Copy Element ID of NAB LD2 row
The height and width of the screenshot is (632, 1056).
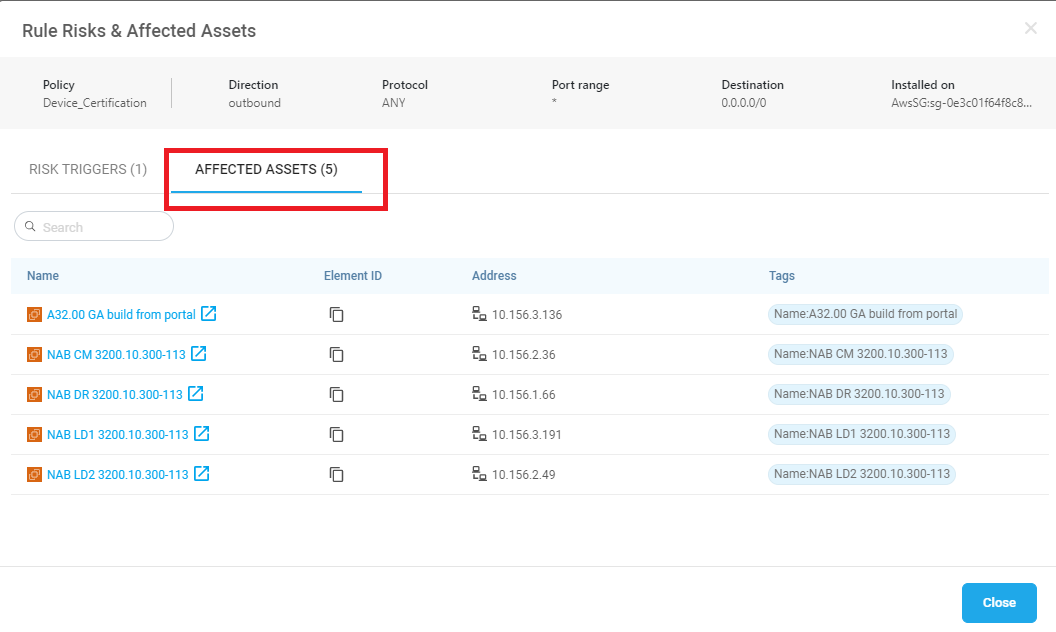click(x=336, y=474)
